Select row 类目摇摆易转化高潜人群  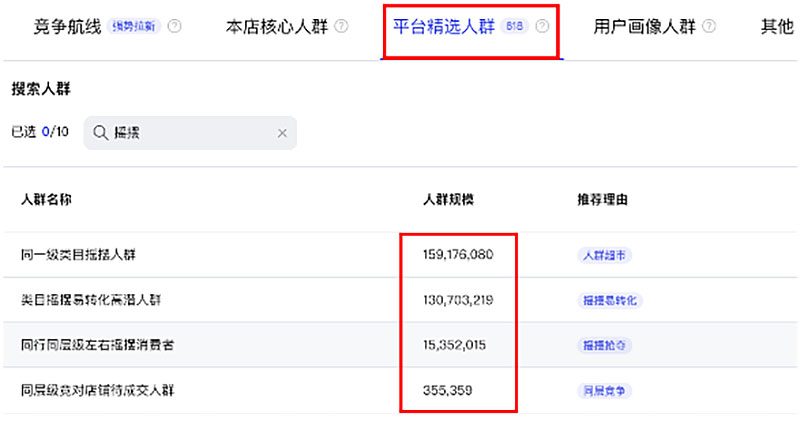click(400, 300)
